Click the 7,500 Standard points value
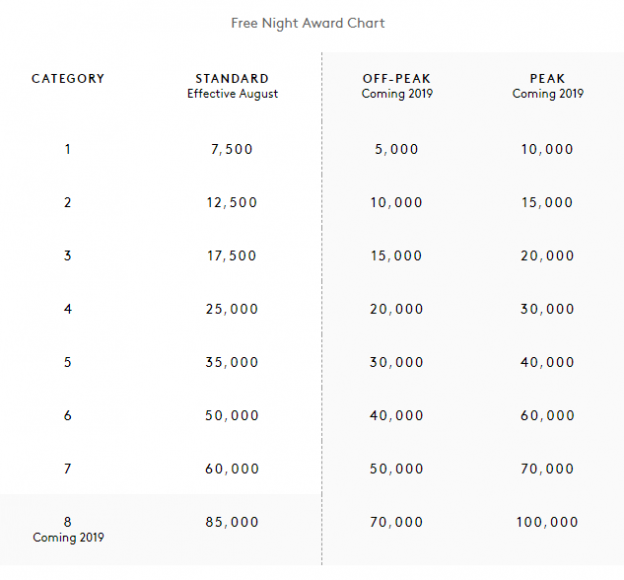 coord(232,149)
